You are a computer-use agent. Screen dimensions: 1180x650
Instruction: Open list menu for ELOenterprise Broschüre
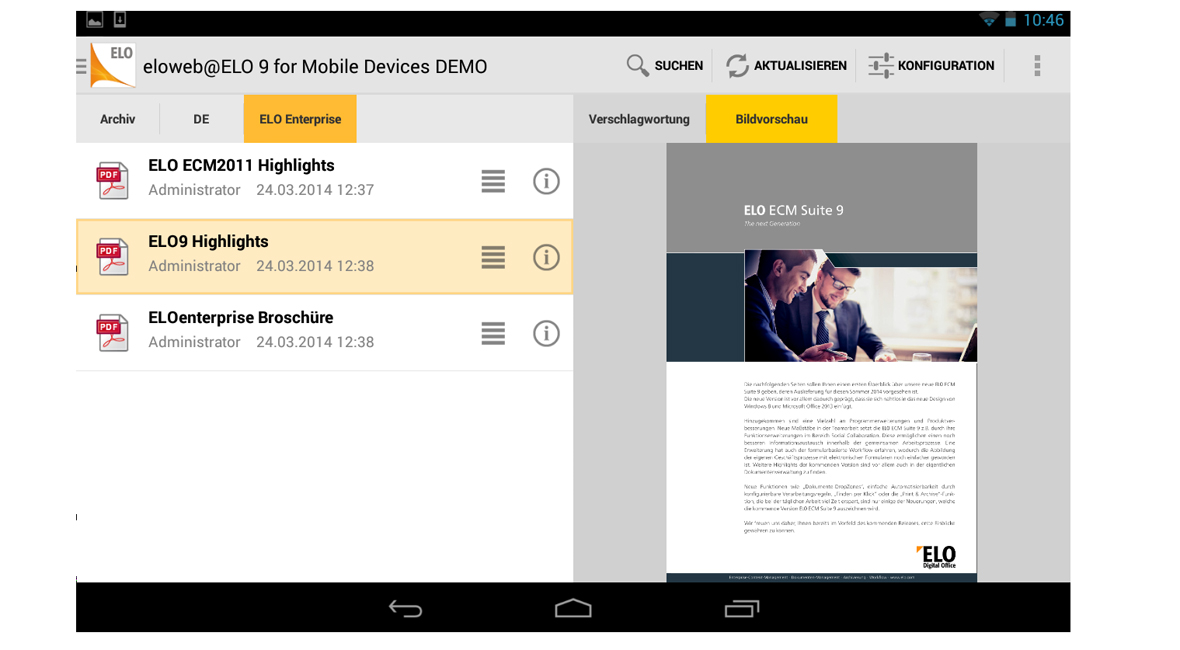coord(493,333)
